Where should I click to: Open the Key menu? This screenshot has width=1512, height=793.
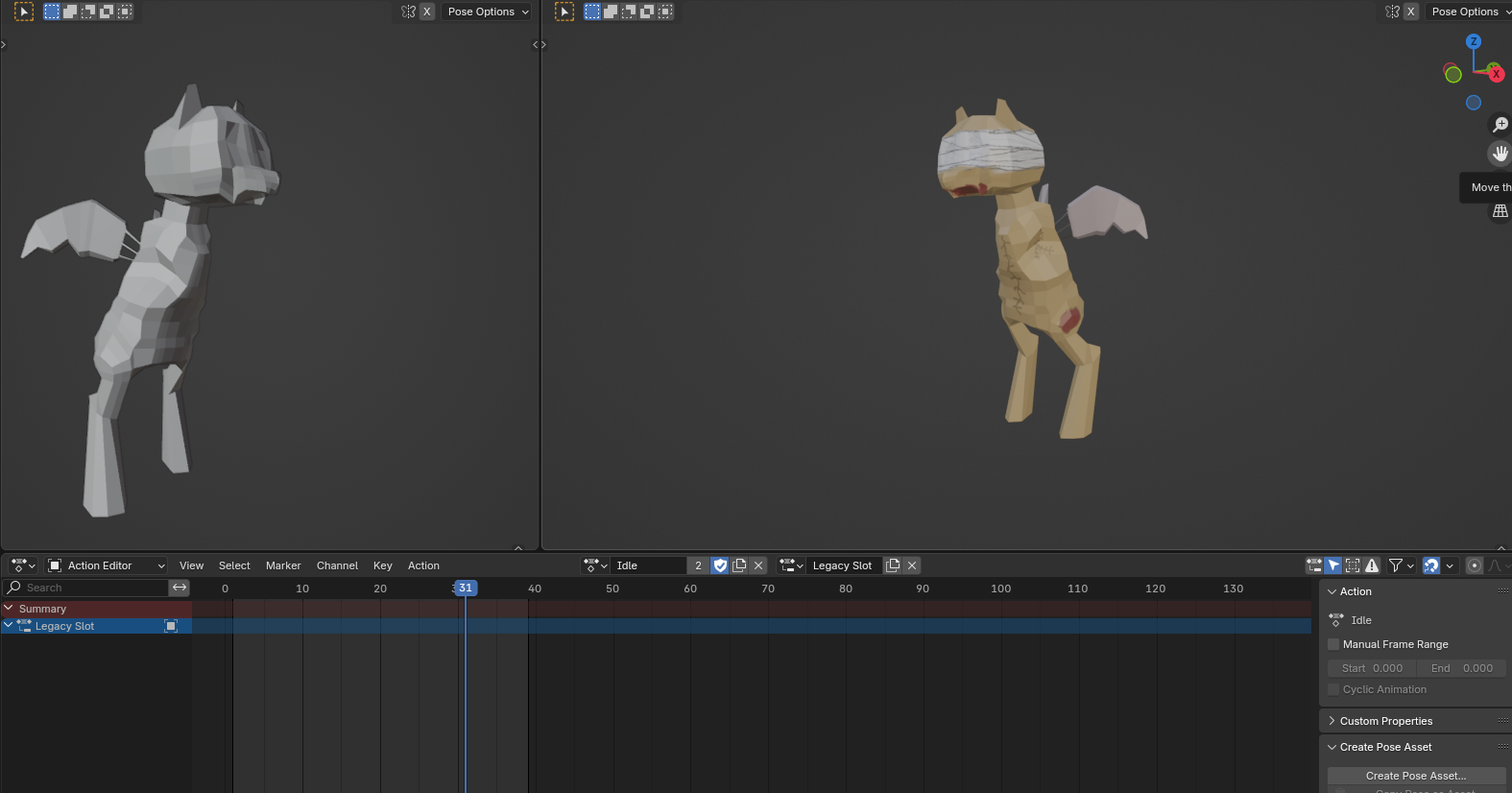click(383, 565)
